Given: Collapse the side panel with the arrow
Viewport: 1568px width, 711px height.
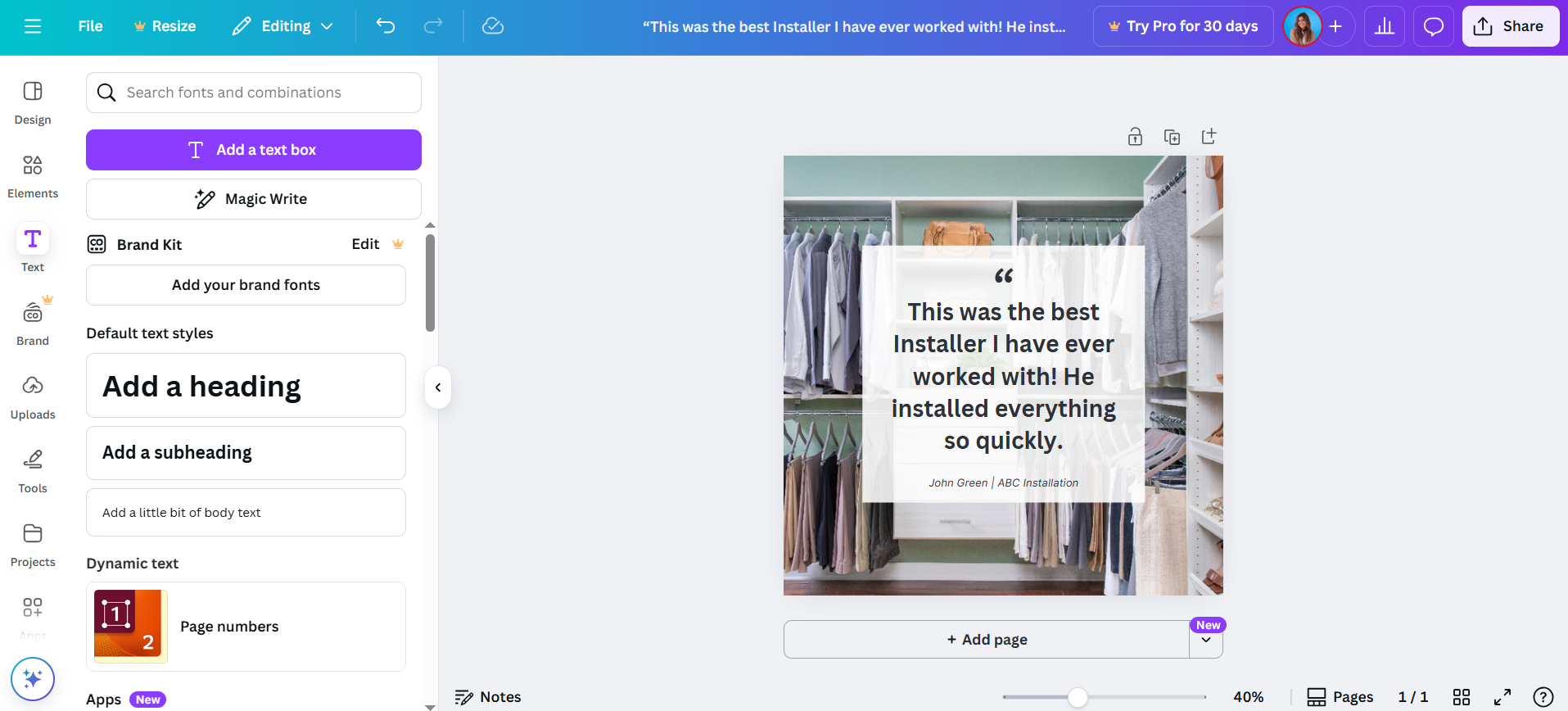Looking at the screenshot, I should click(x=438, y=387).
